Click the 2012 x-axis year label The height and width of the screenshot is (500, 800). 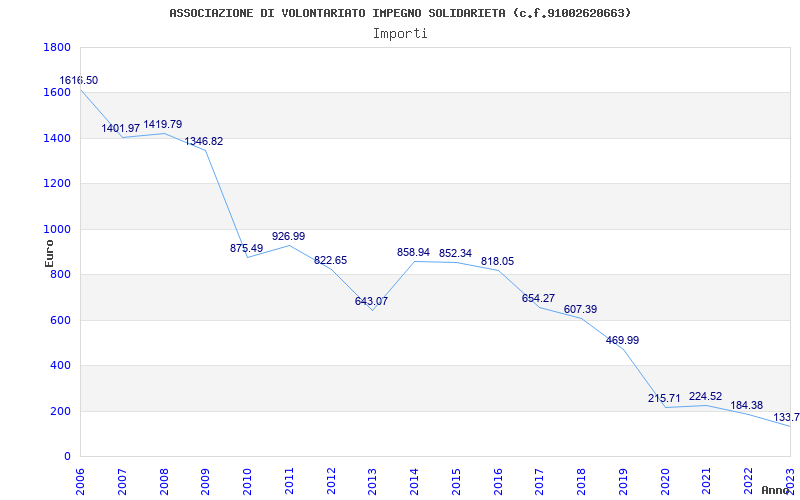coord(331,481)
